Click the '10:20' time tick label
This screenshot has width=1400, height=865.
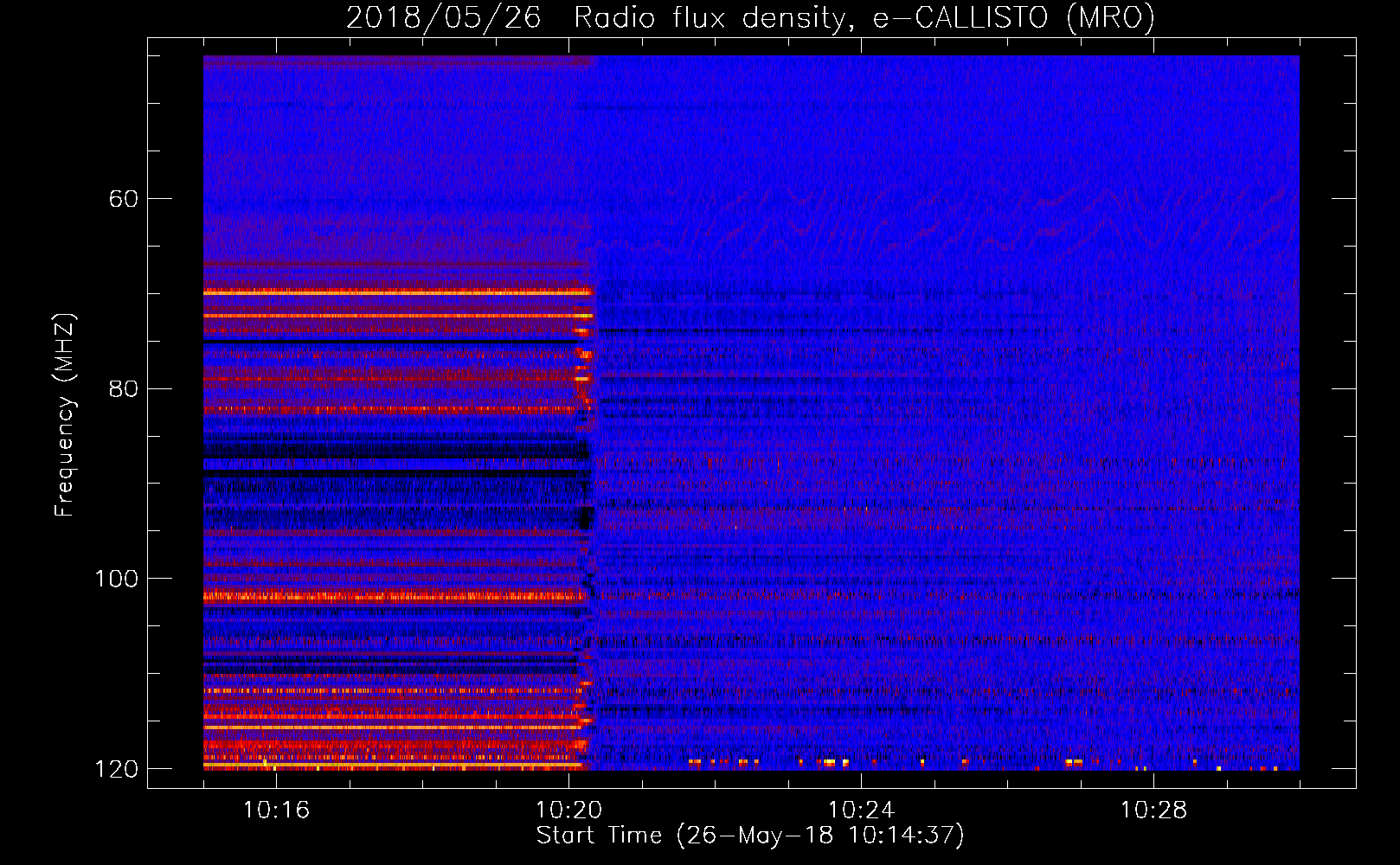click(x=568, y=811)
